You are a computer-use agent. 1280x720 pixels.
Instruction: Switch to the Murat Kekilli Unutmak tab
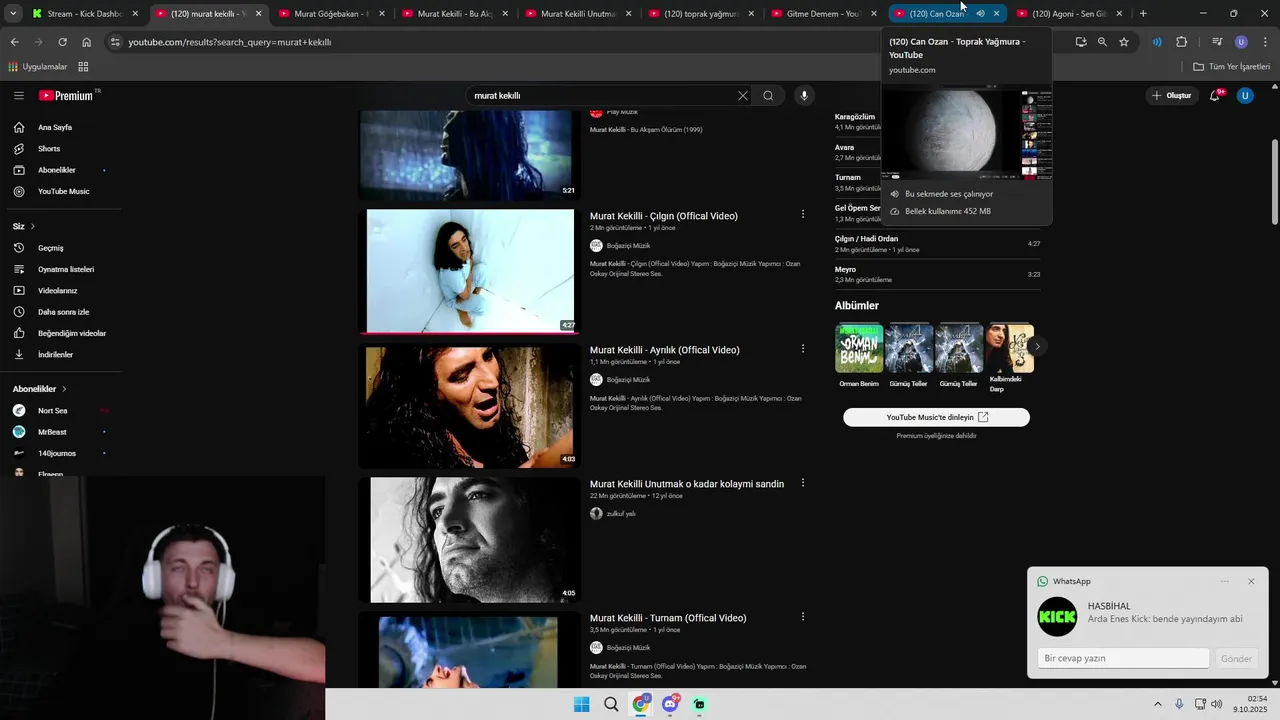579,14
